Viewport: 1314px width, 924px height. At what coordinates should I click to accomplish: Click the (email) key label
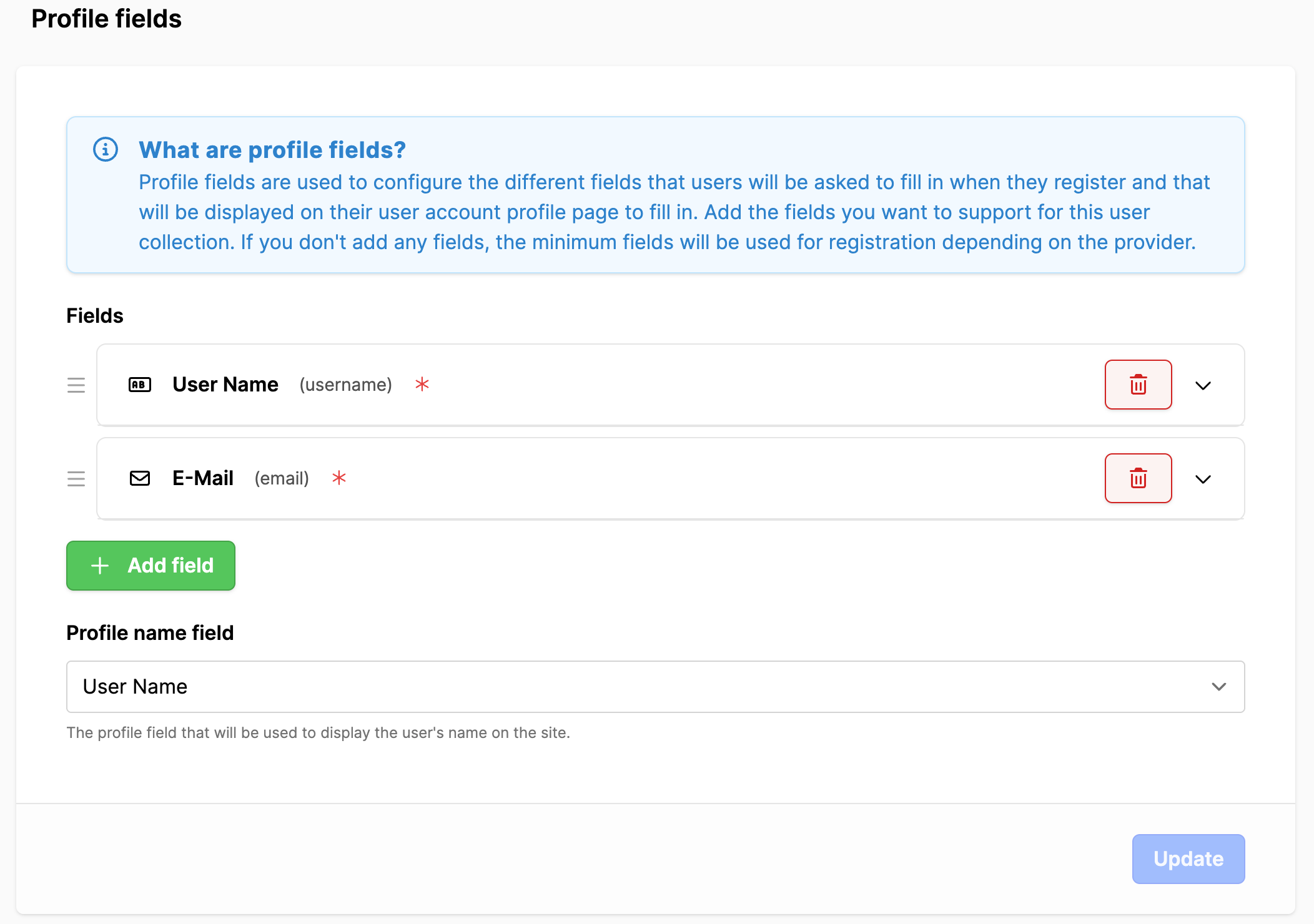[282, 478]
